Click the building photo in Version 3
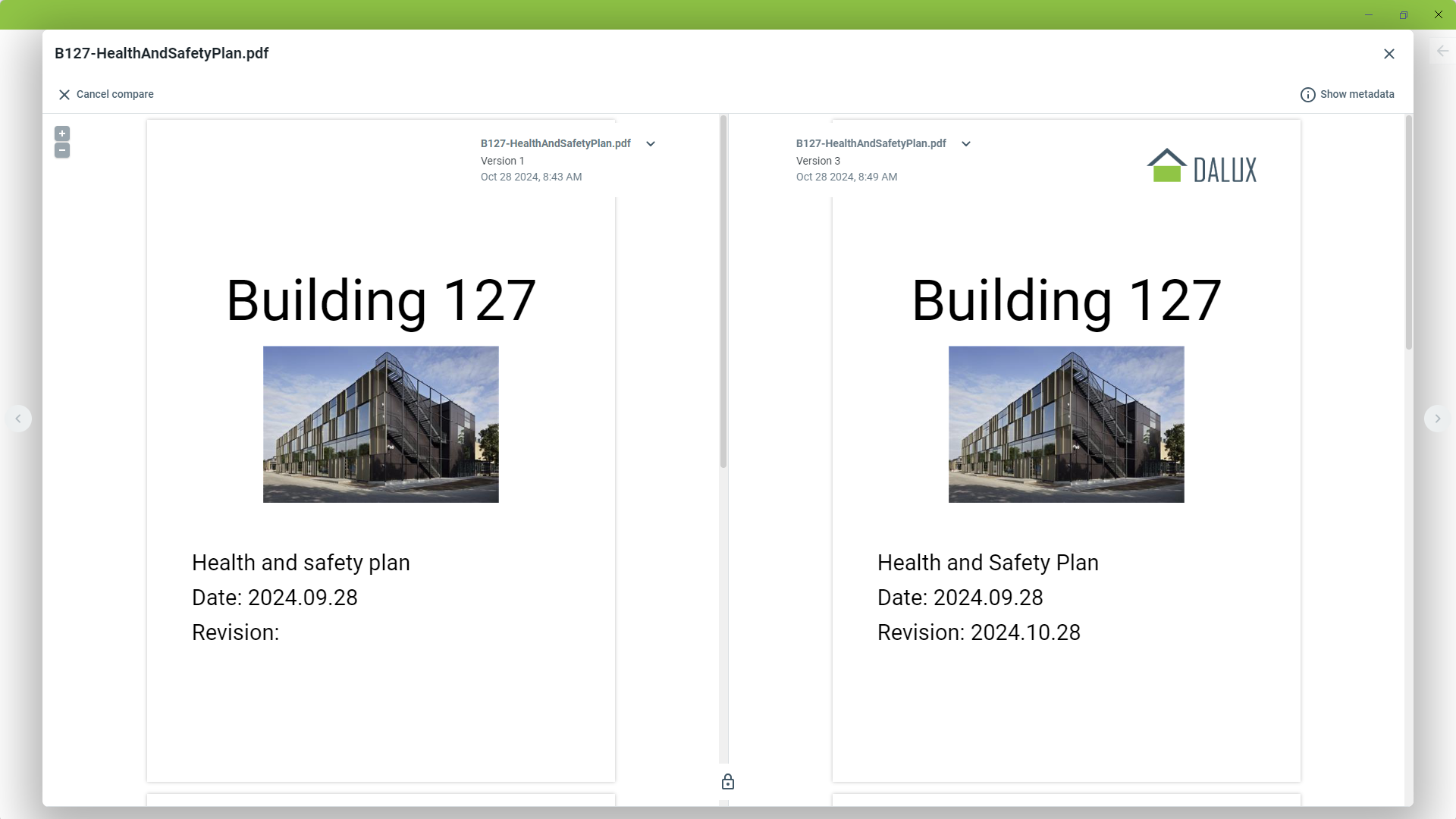The width and height of the screenshot is (1456, 819). tap(1065, 425)
